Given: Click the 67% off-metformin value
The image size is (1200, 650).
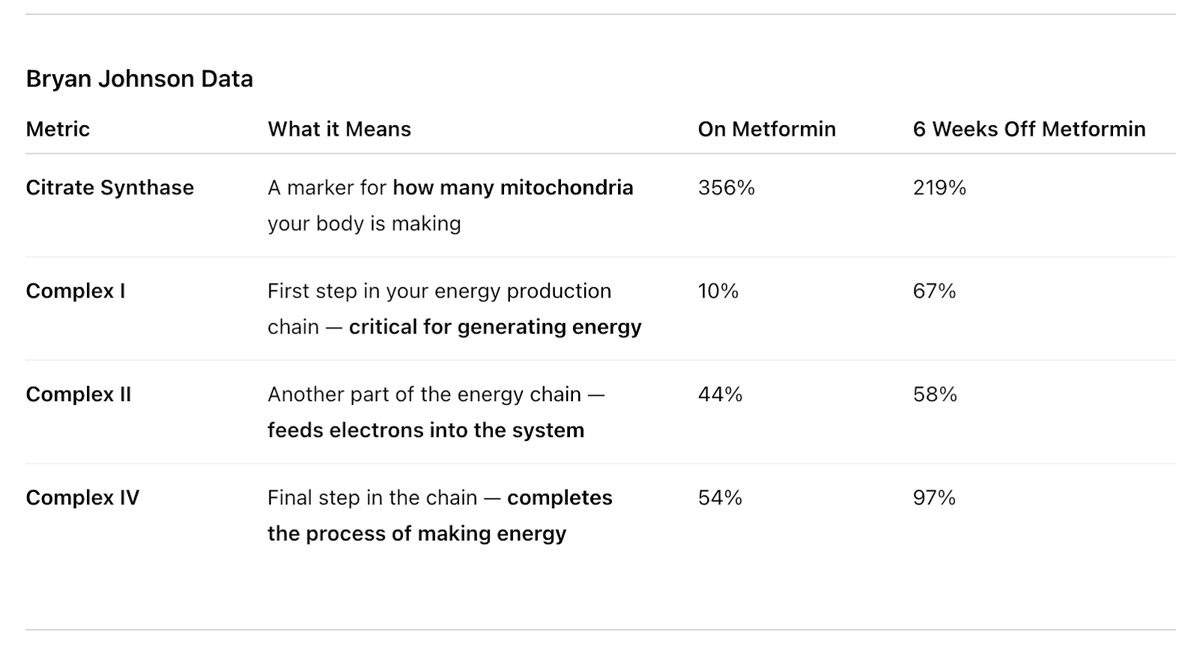Looking at the screenshot, I should pos(934,291).
